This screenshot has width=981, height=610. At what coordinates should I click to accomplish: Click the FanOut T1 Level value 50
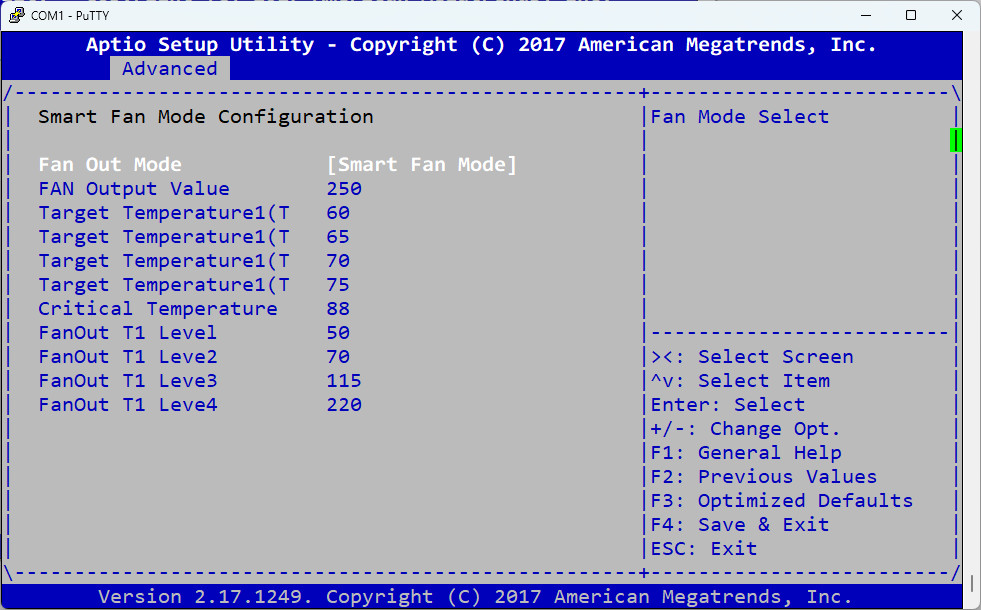338,332
